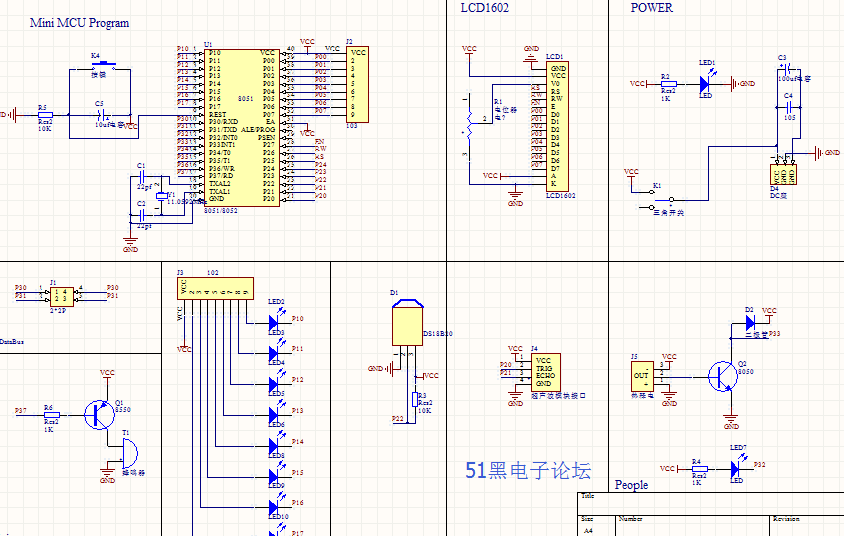Select the D4 DC power jack
Viewport: 844px width, 536px height.
pos(784,174)
